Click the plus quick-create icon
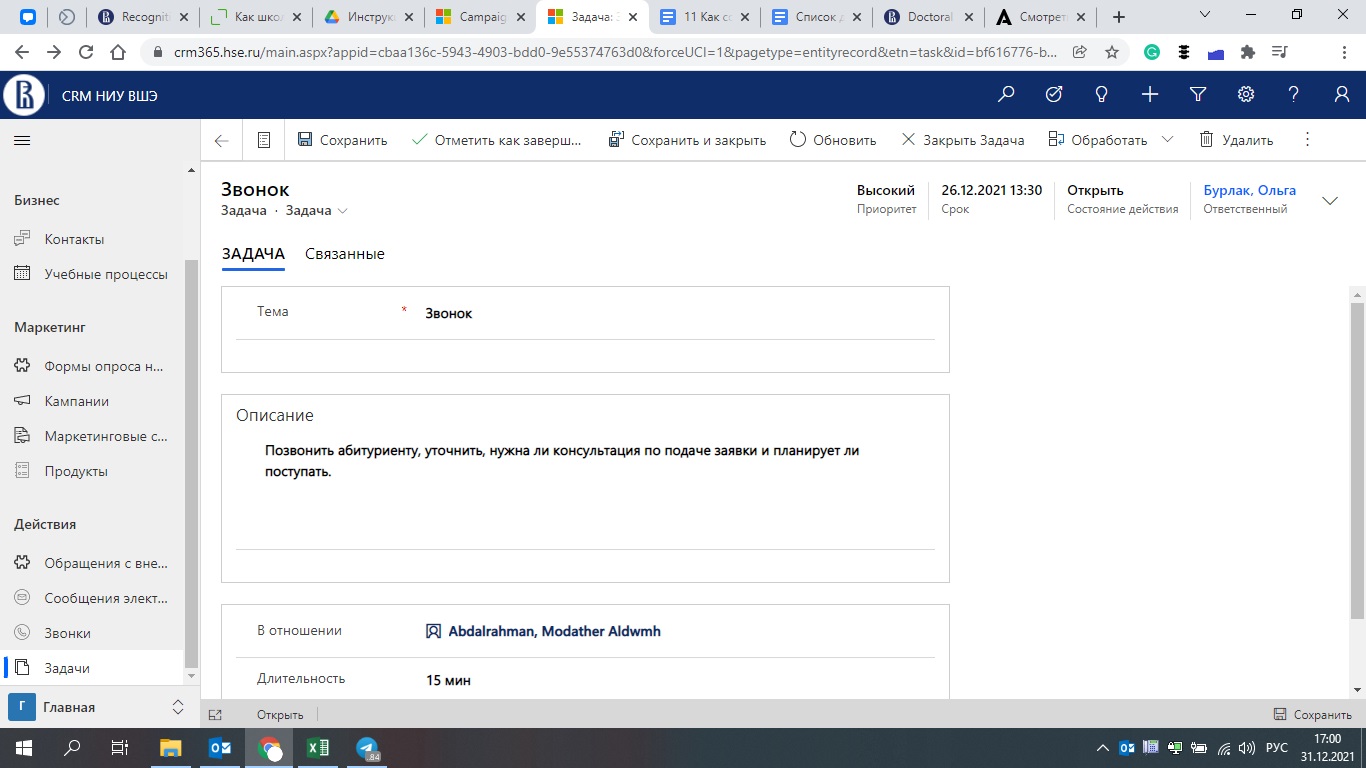This screenshot has height=768, width=1366. click(x=1150, y=95)
